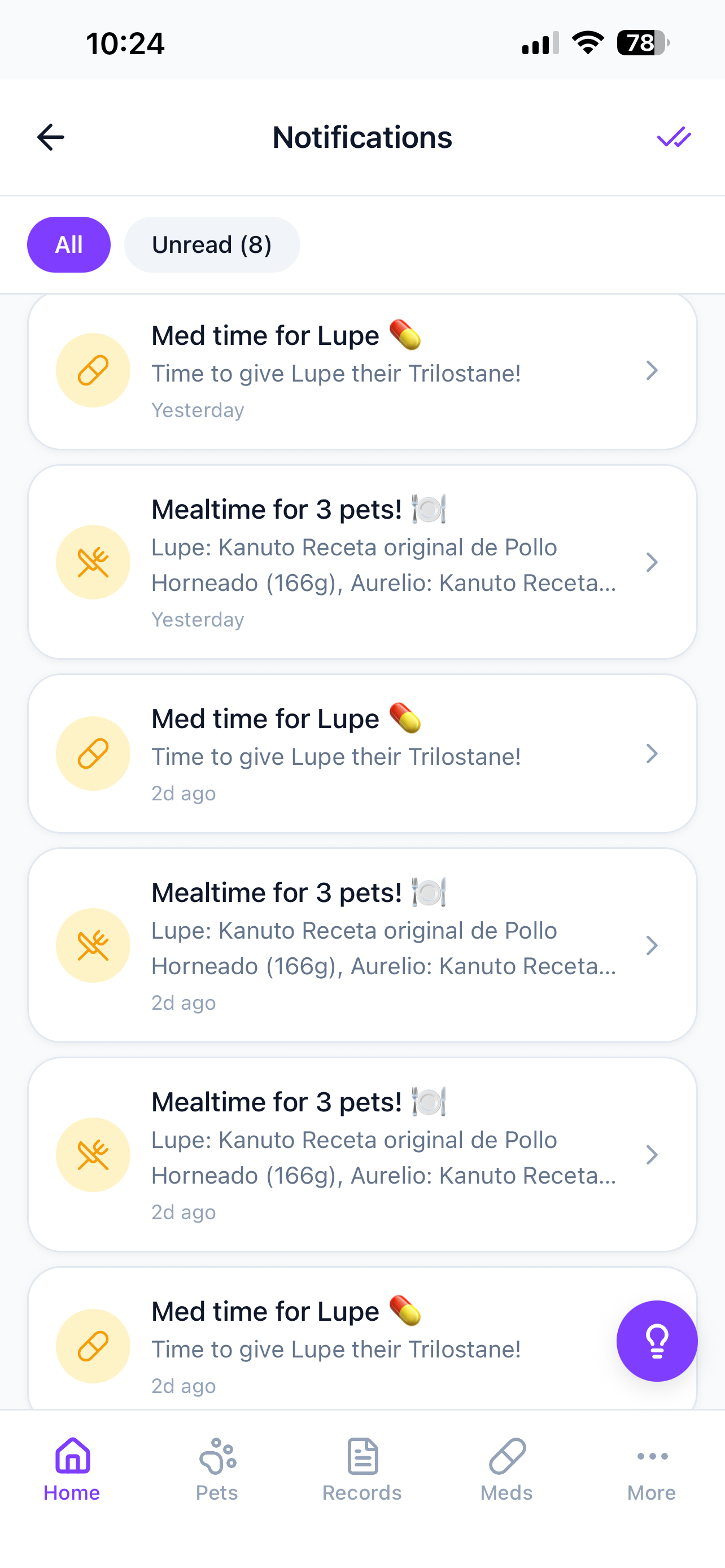The height and width of the screenshot is (1568, 725).
Task: Expand yesterday's Med time for Lupe chevron
Action: tap(652, 370)
